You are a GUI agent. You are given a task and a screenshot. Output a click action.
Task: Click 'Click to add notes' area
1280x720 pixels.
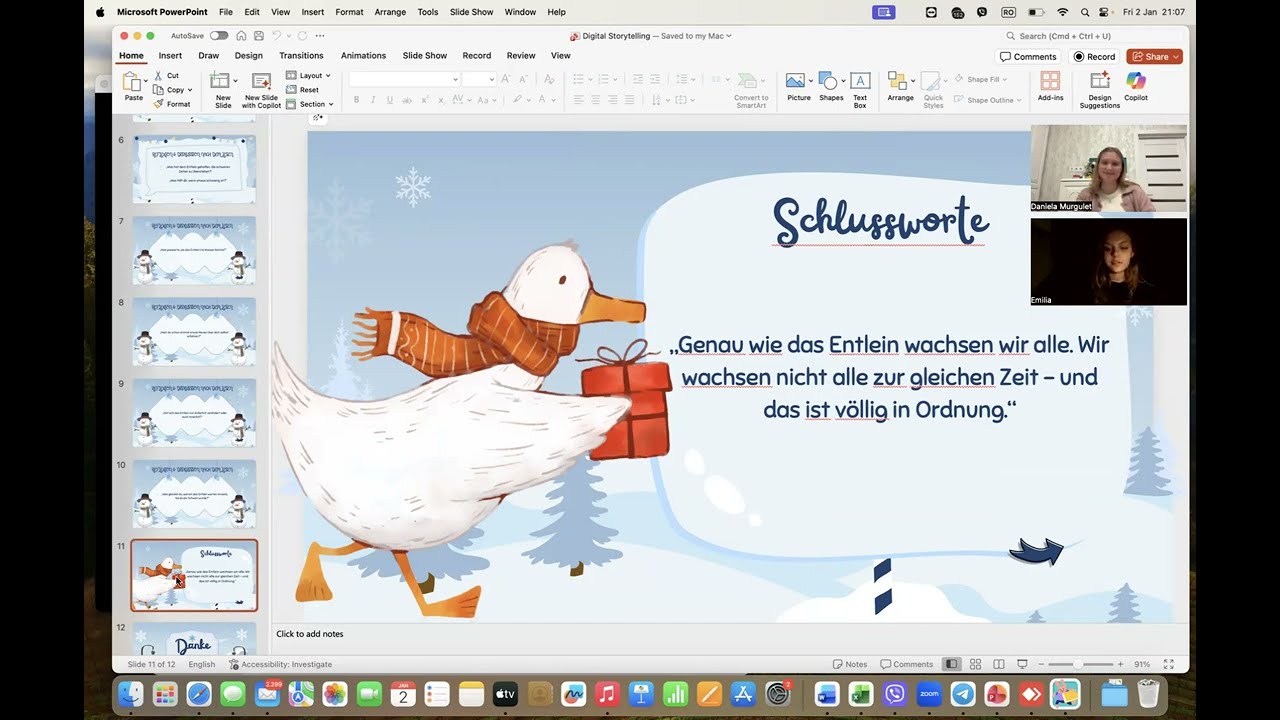coord(310,634)
